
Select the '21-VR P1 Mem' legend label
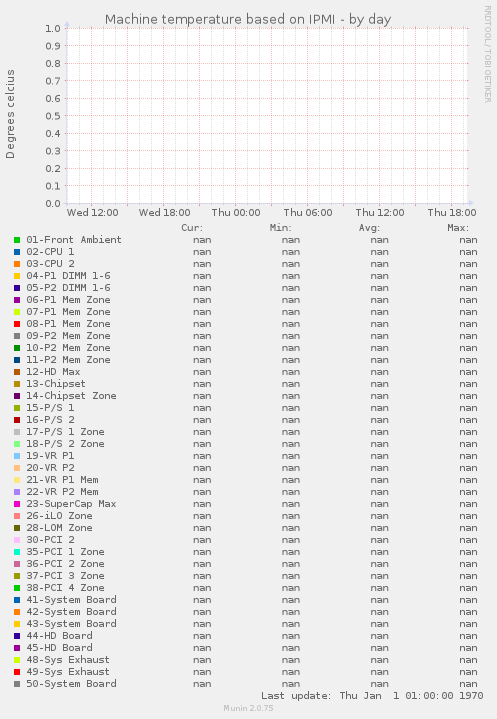[x=62, y=480]
